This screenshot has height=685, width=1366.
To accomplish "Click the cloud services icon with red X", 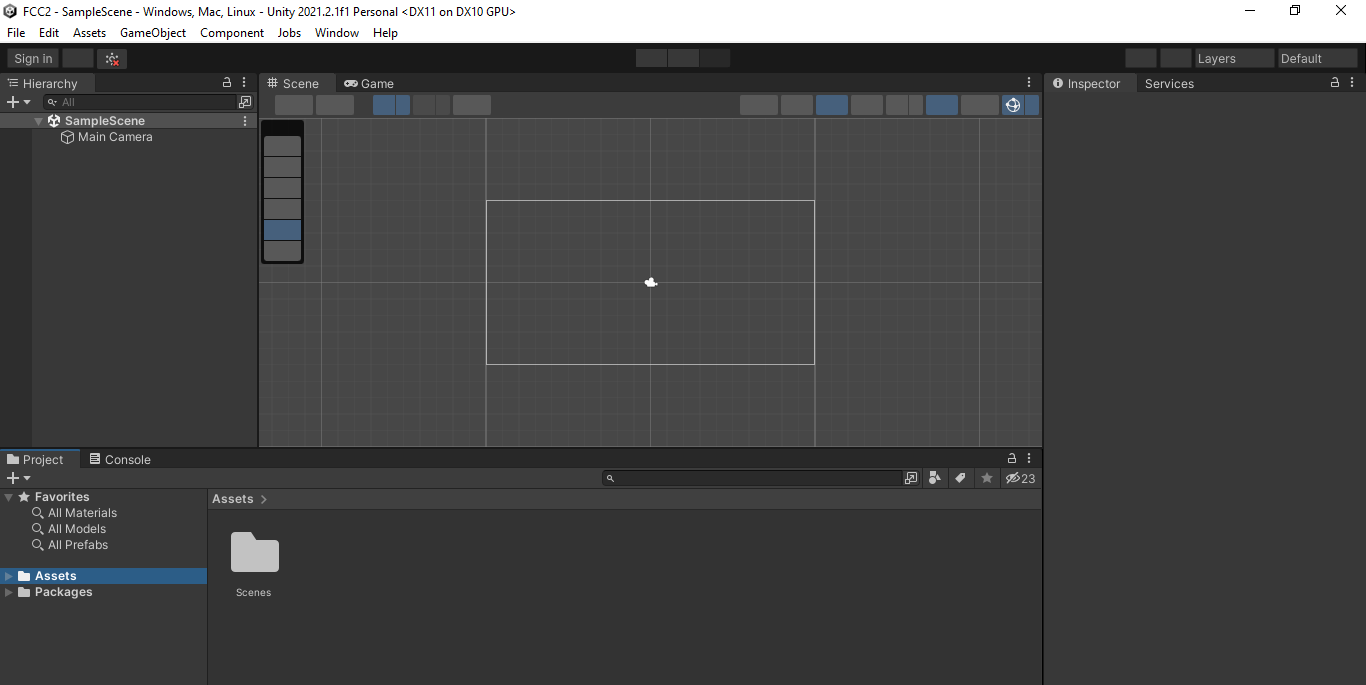I will [112, 59].
